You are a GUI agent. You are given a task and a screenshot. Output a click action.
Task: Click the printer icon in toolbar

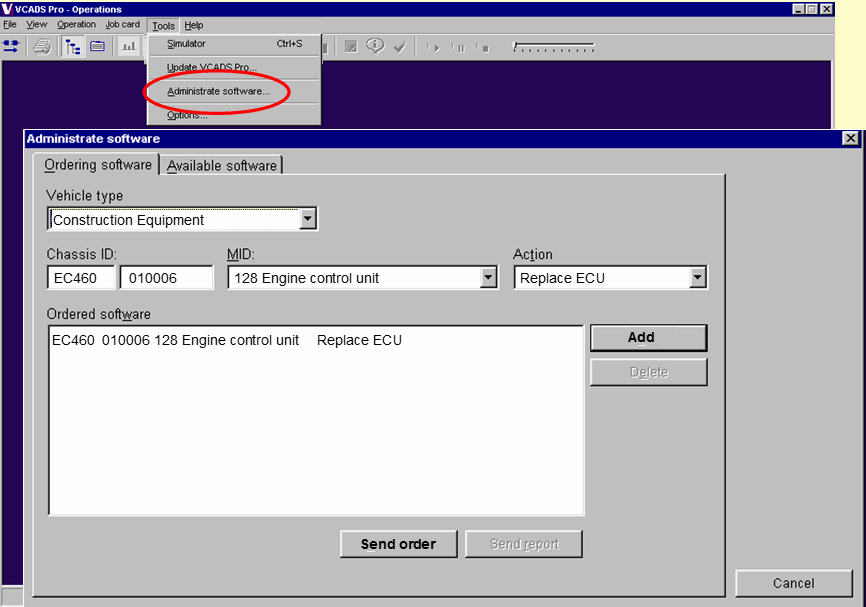42,46
